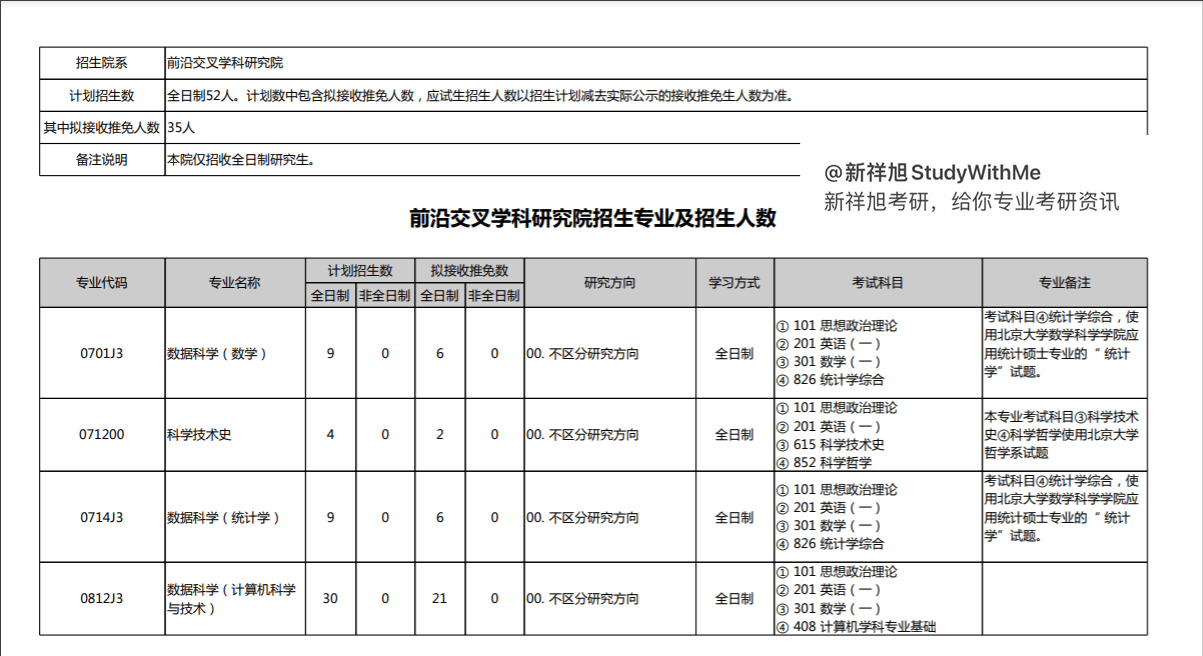Click the 拟接收推免数 header cell

click(x=469, y=271)
